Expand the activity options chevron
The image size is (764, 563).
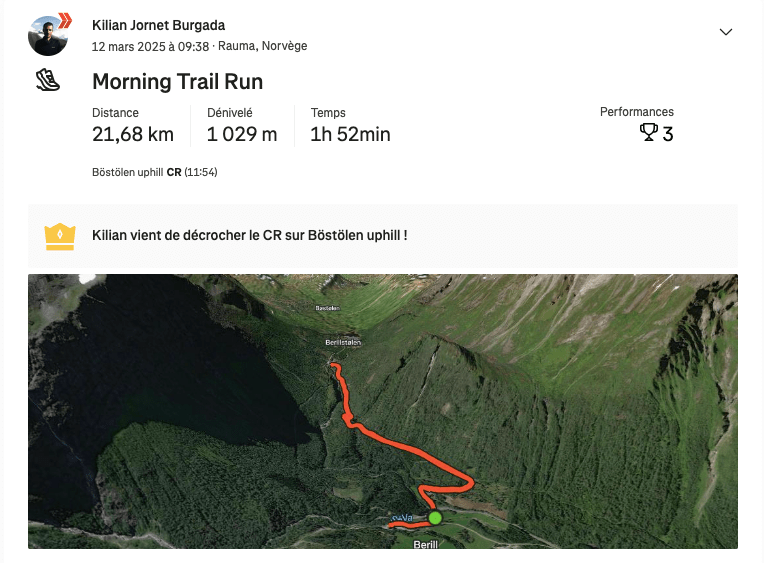coord(726,32)
